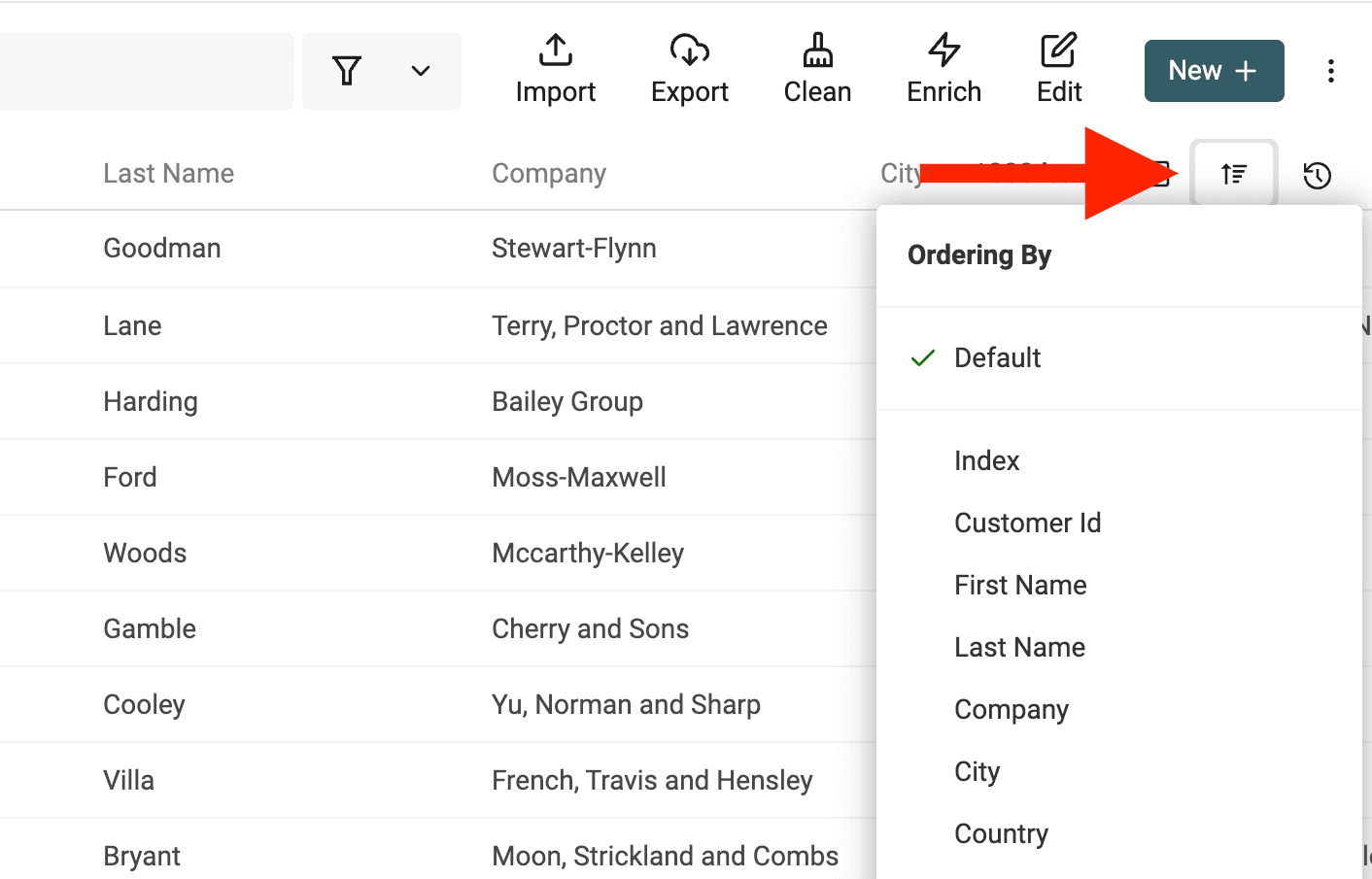This screenshot has width=1372, height=879.
Task: Pick Country from the ordering list
Action: tap(1001, 834)
